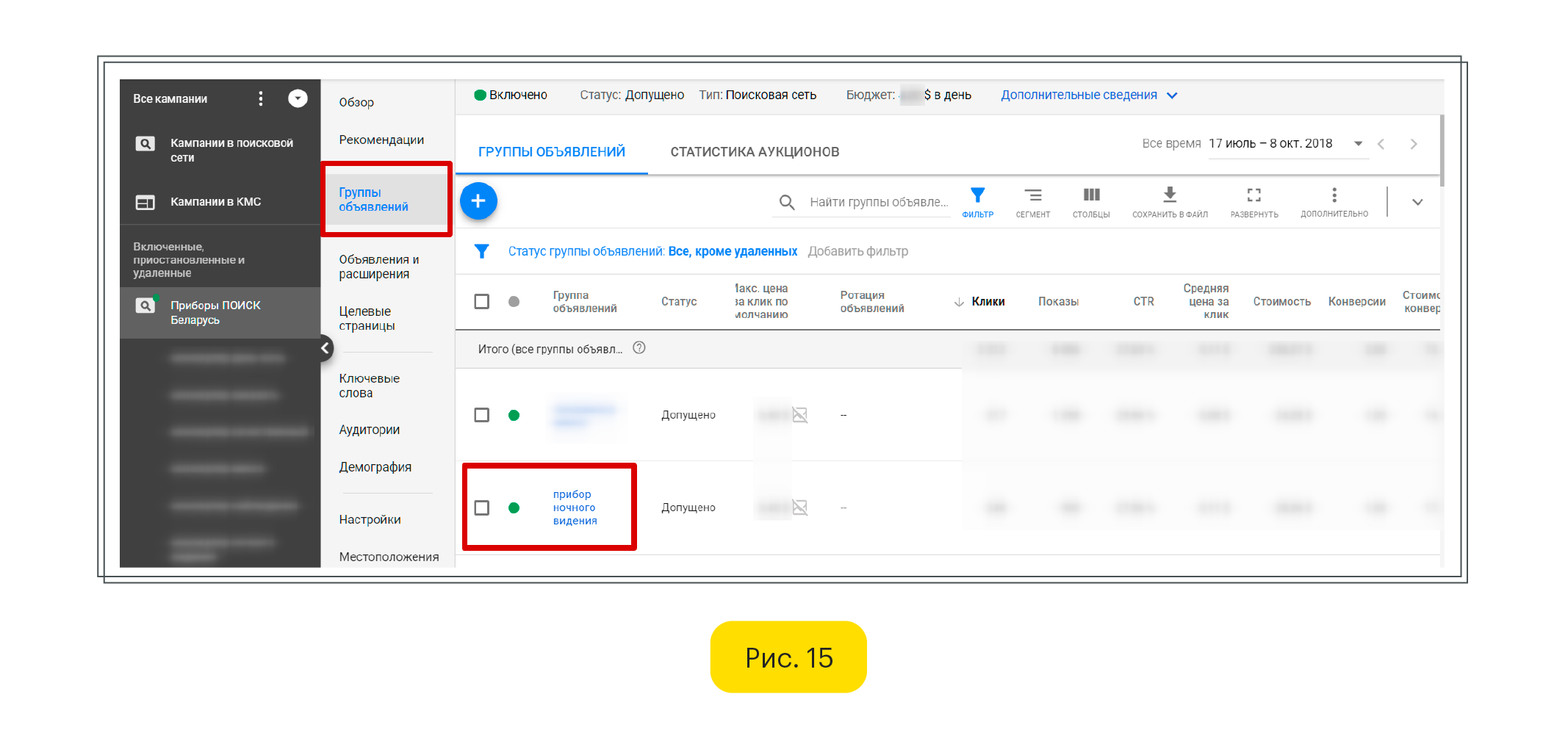
Task: Open the 'прибор ночного видения' ad group link
Action: [x=575, y=507]
